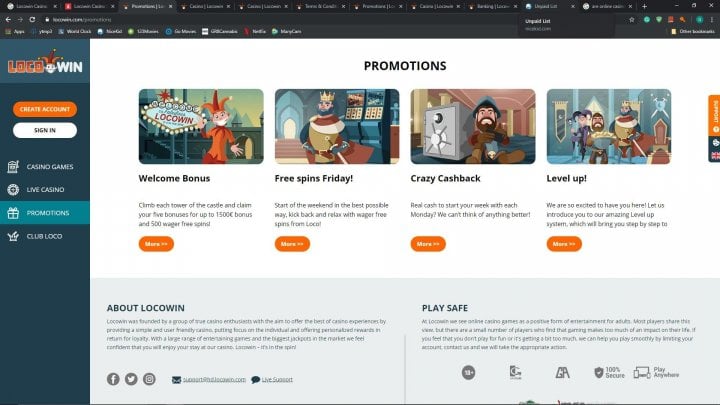Bookmark this page with the star icon

coord(632,20)
